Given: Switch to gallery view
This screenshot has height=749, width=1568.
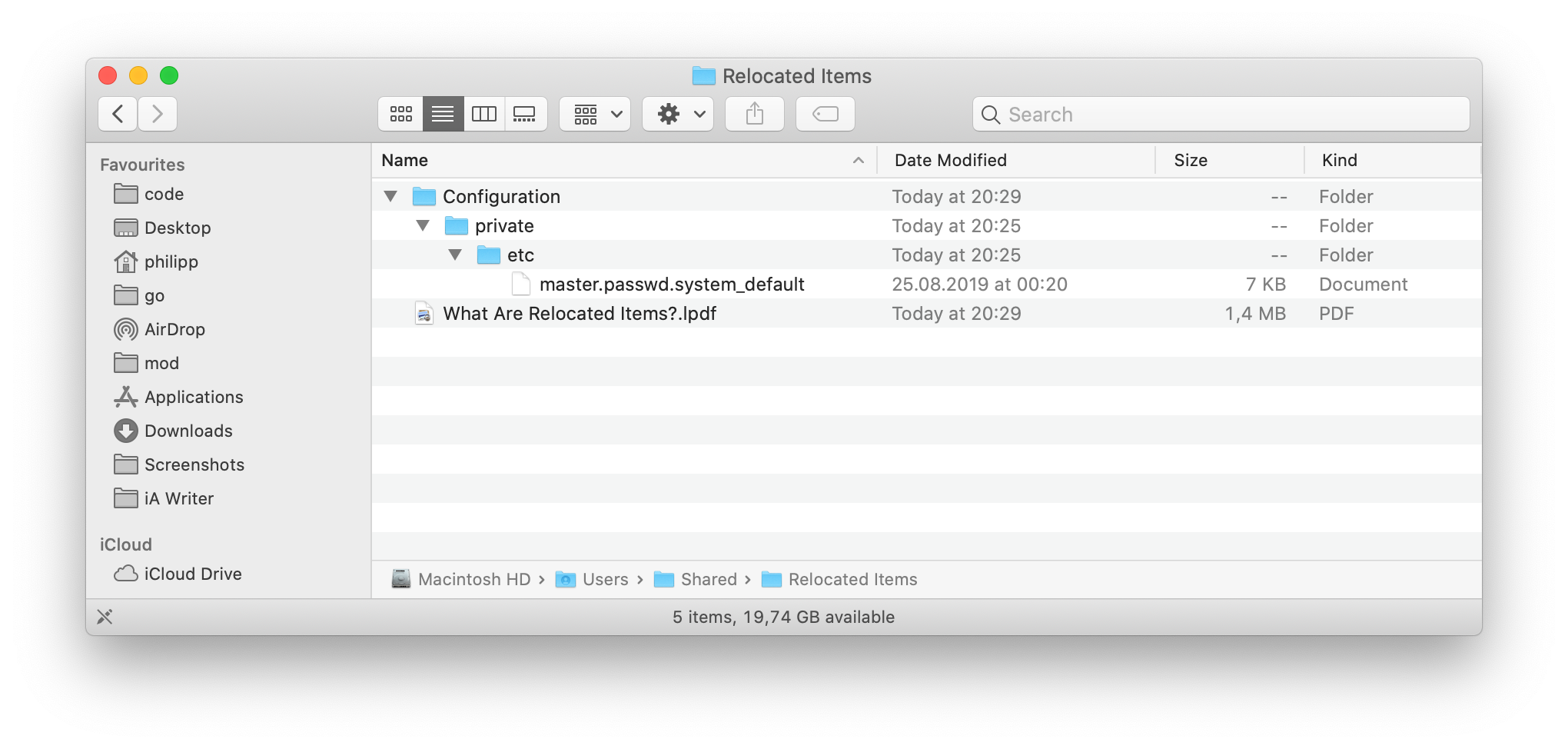Looking at the screenshot, I should point(525,114).
